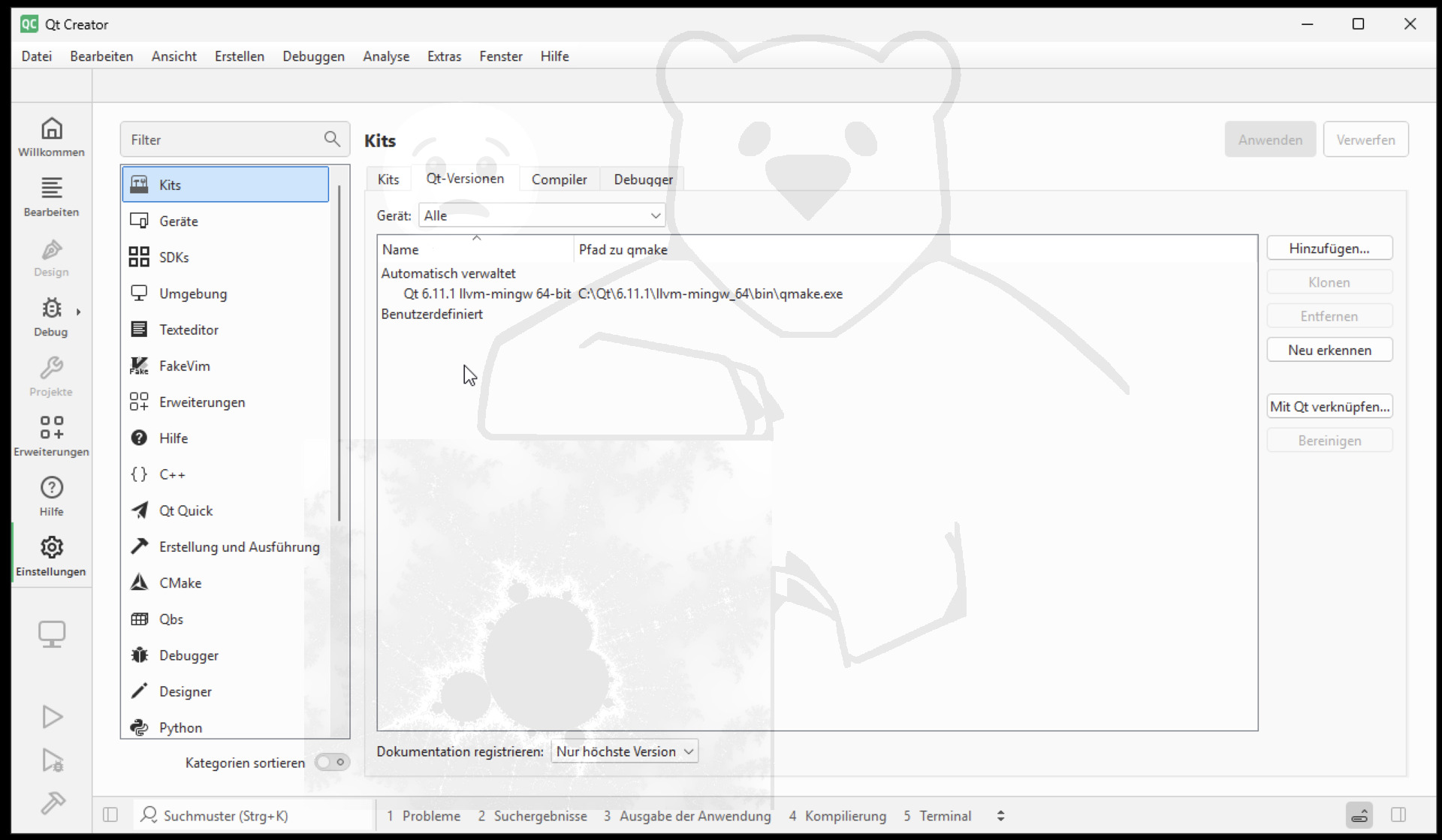
Task: Switch to the Compiler tab
Action: [x=560, y=179]
